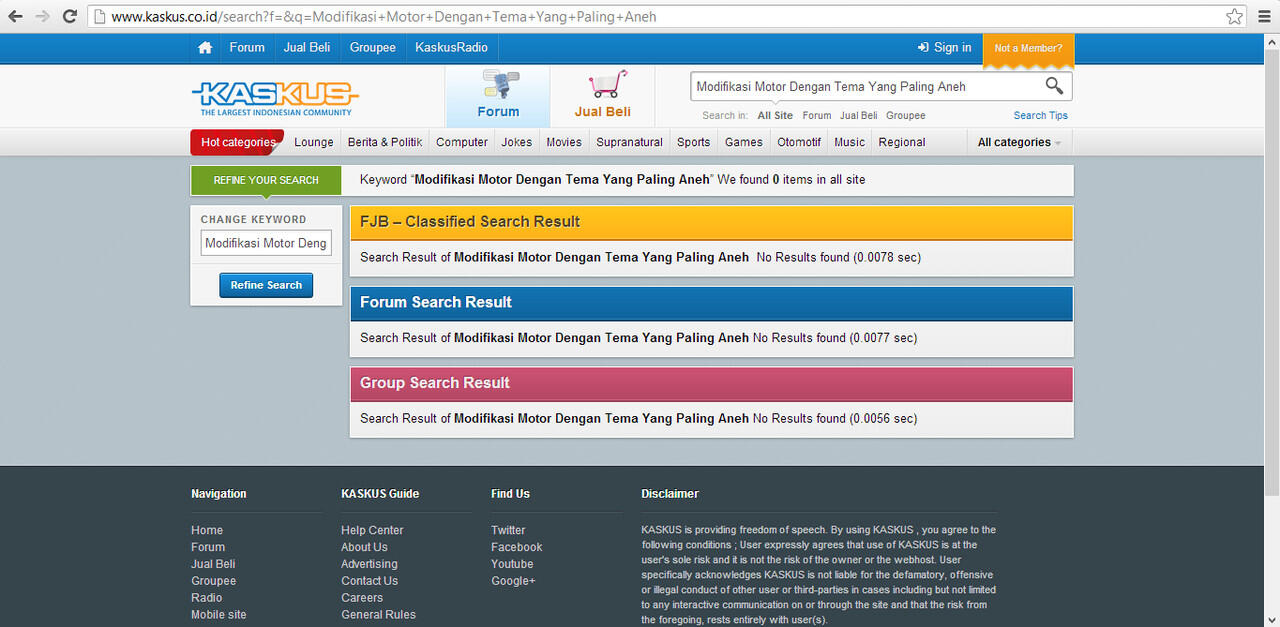Image resolution: width=1280 pixels, height=627 pixels.
Task: Select the 'Groupee' search scope
Action: [905, 116]
